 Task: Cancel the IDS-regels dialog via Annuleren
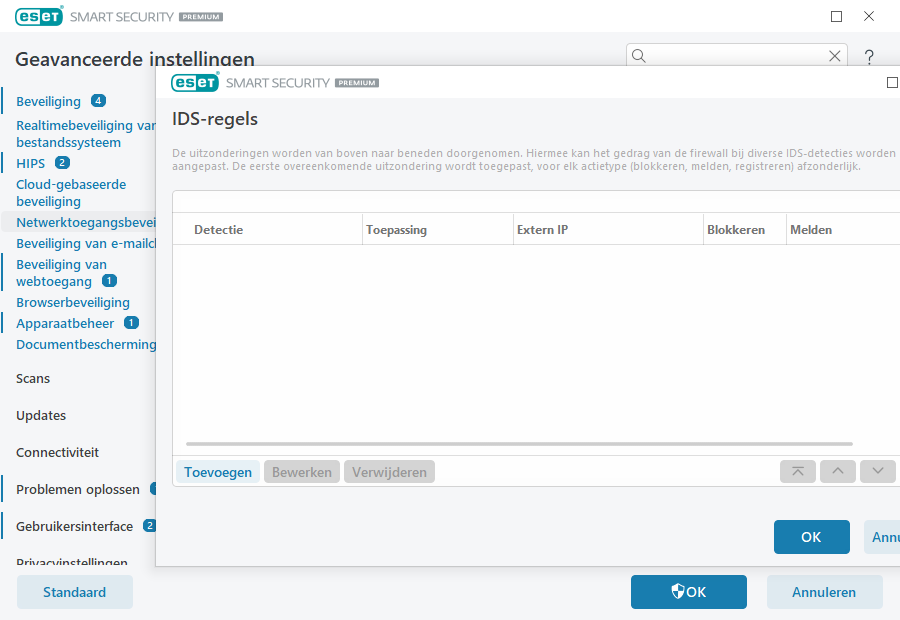pos(884,537)
